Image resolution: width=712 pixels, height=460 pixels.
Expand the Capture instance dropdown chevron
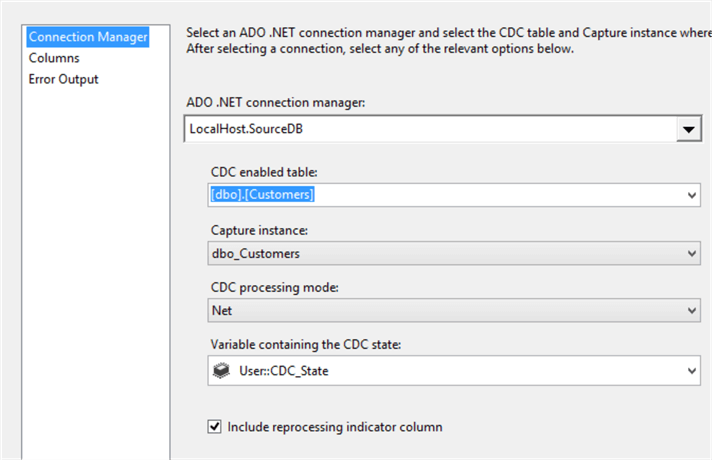coord(692,254)
